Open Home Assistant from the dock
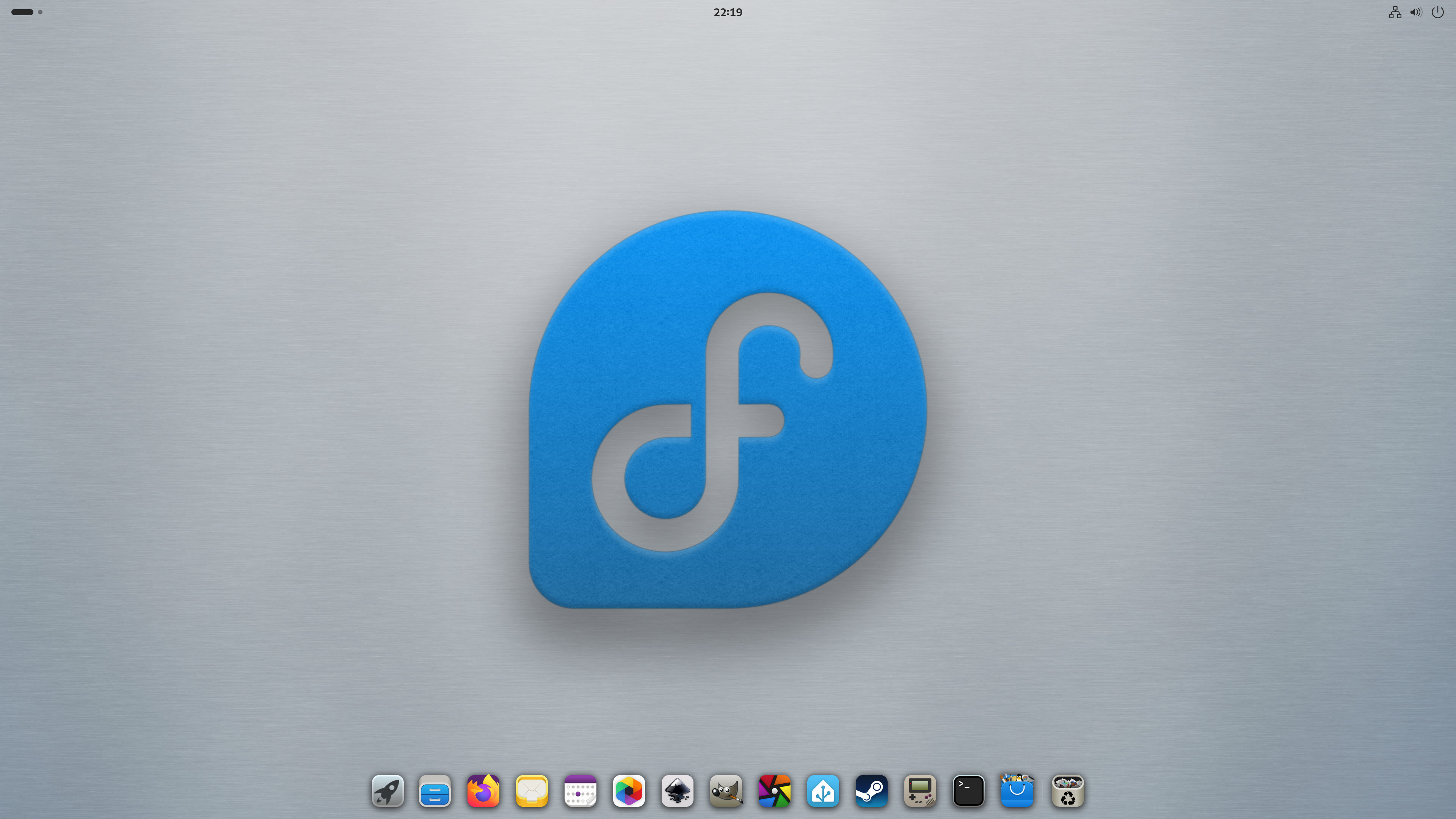This screenshot has height=819, width=1456. [823, 791]
